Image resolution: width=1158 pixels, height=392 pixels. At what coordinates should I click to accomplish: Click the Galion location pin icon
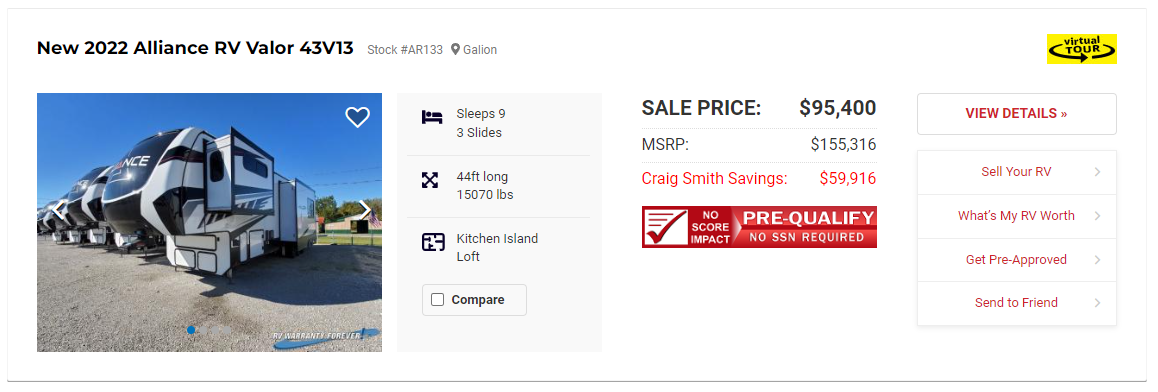455,49
